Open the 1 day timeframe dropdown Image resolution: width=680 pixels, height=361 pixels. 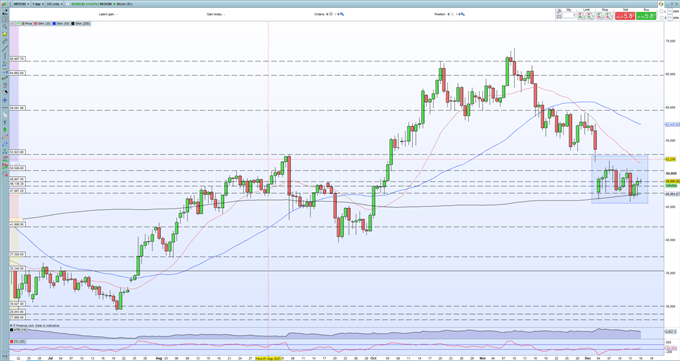coord(38,4)
